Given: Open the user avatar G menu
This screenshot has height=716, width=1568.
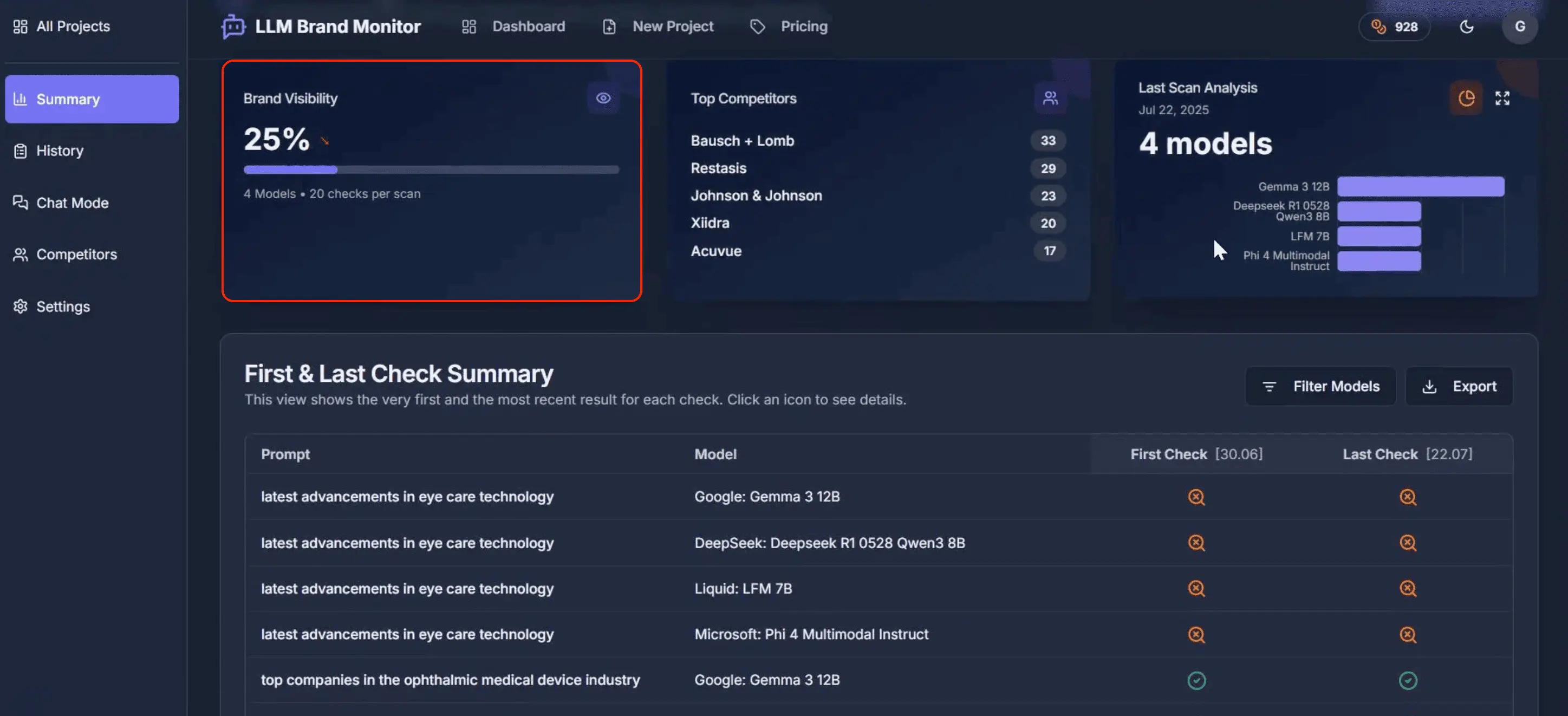Looking at the screenshot, I should [x=1519, y=26].
